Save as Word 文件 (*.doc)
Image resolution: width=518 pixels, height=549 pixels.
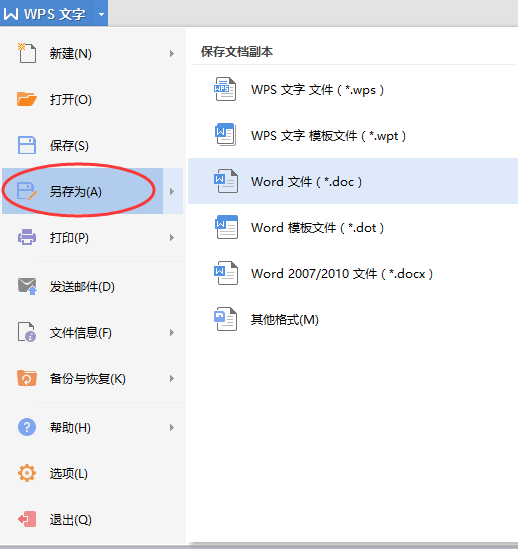[x=353, y=181]
